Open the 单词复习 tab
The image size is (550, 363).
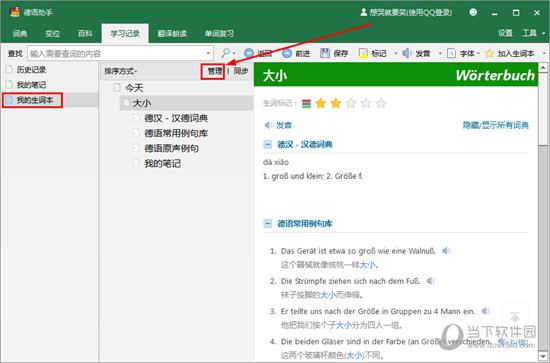(219, 34)
